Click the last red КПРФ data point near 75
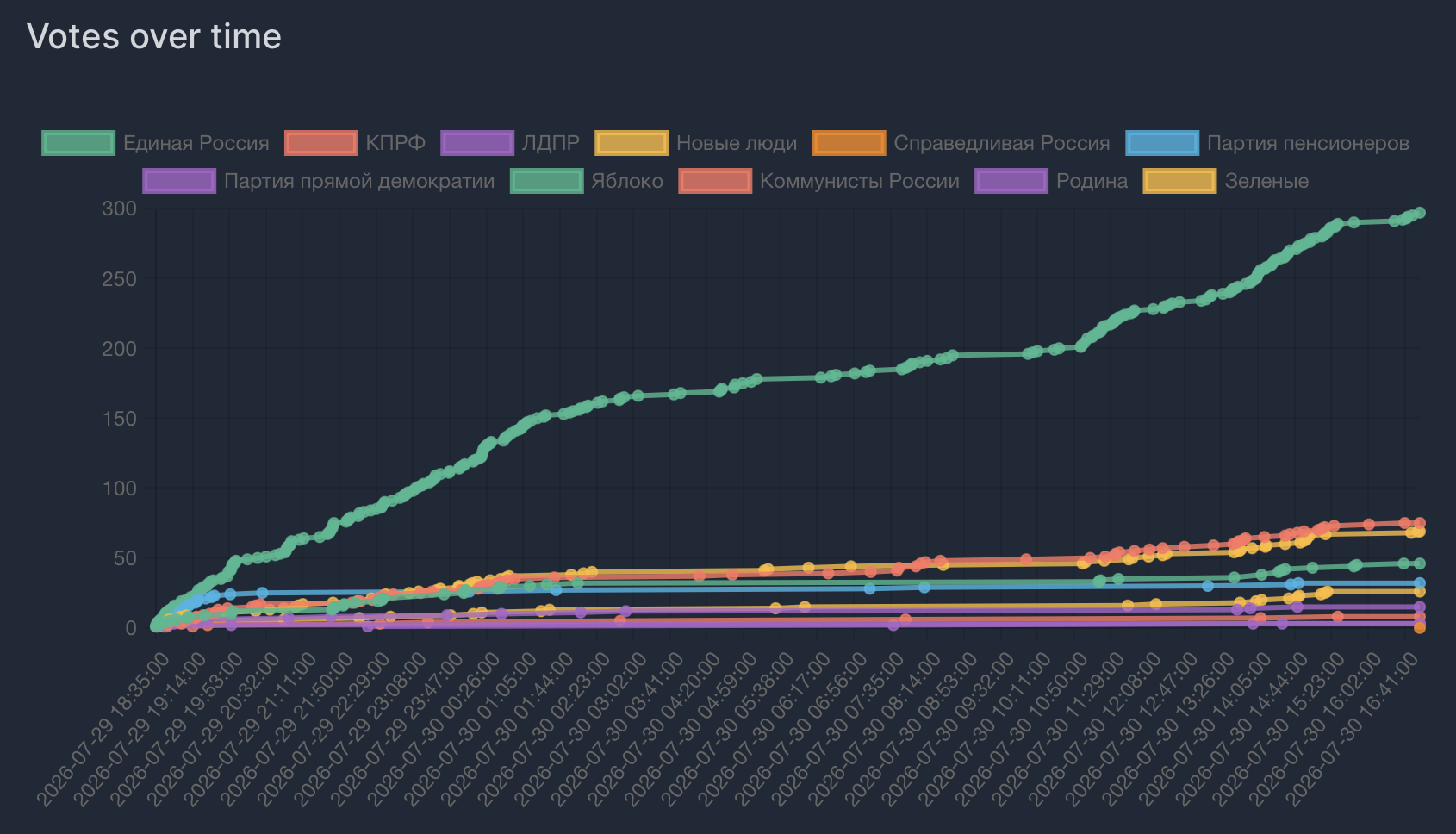Image resolution: width=1456 pixels, height=834 pixels. click(x=1419, y=523)
